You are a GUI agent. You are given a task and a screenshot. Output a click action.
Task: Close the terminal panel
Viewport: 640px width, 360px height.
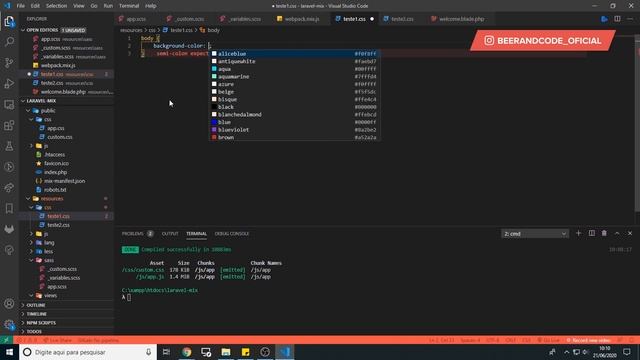click(x=630, y=233)
